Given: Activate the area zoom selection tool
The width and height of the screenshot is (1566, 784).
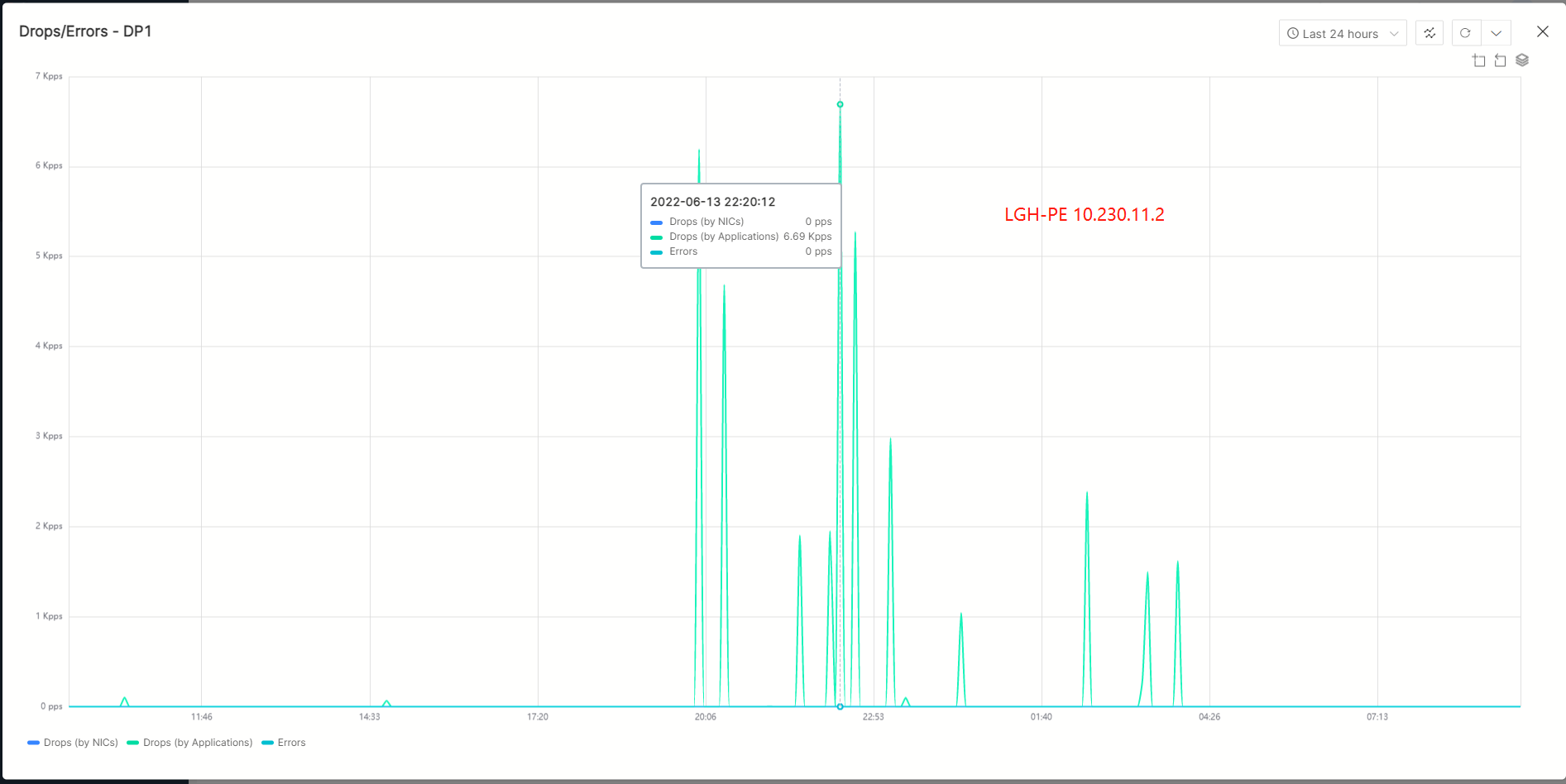Looking at the screenshot, I should pos(1479,60).
